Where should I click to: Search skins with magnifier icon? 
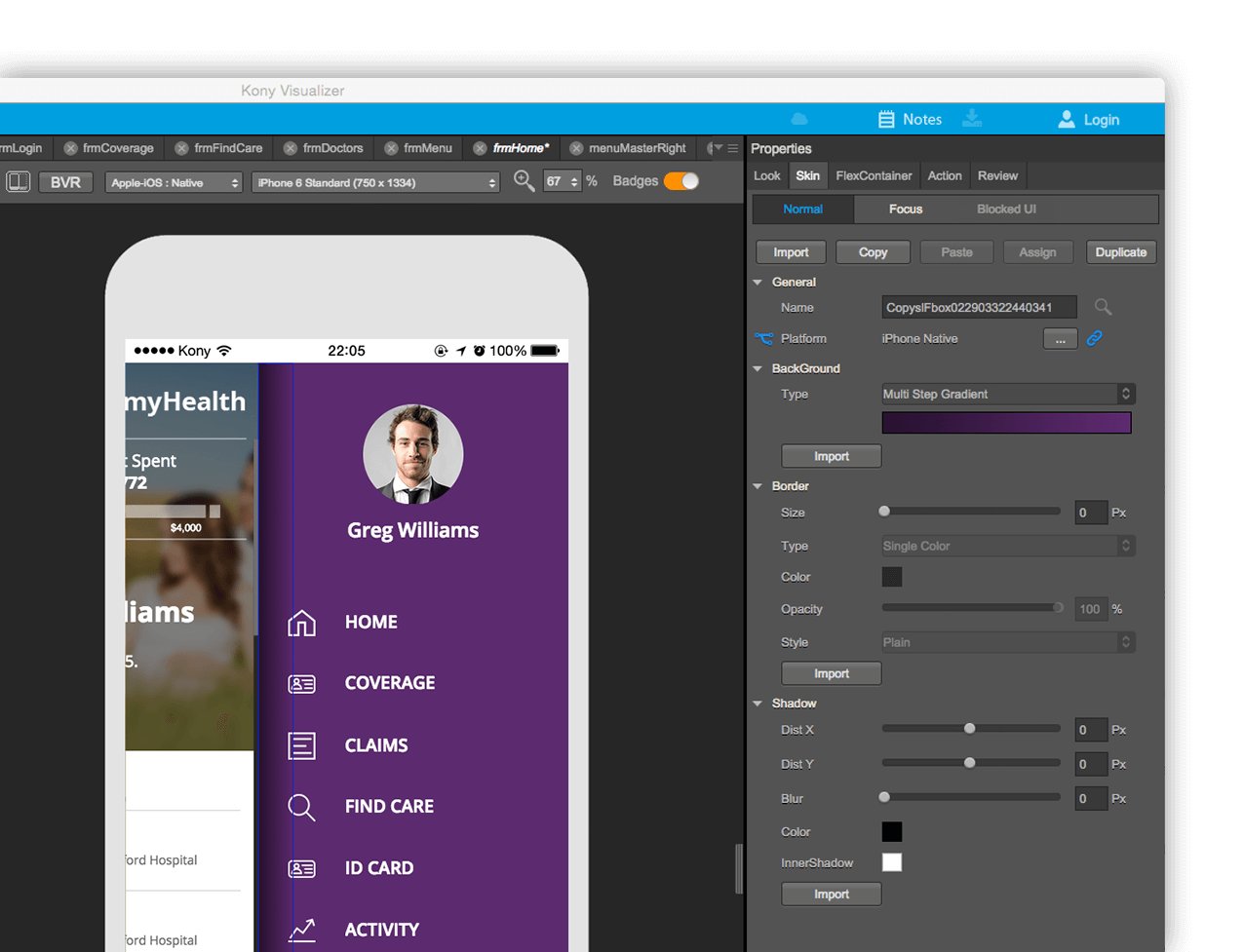pos(1103,307)
